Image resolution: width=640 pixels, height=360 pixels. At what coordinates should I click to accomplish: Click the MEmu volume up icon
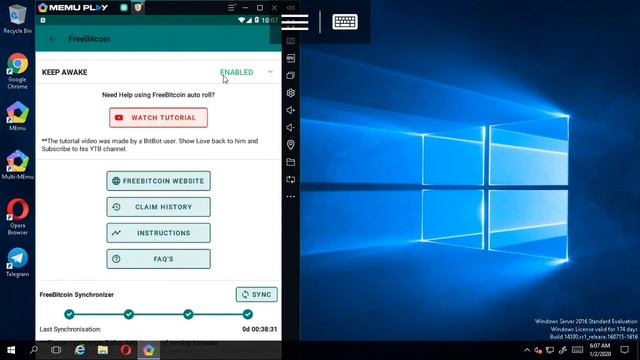(x=291, y=110)
